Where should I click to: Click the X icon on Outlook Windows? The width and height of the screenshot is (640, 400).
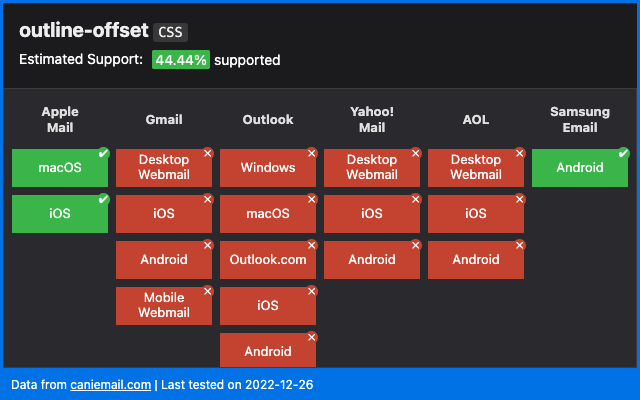311,153
